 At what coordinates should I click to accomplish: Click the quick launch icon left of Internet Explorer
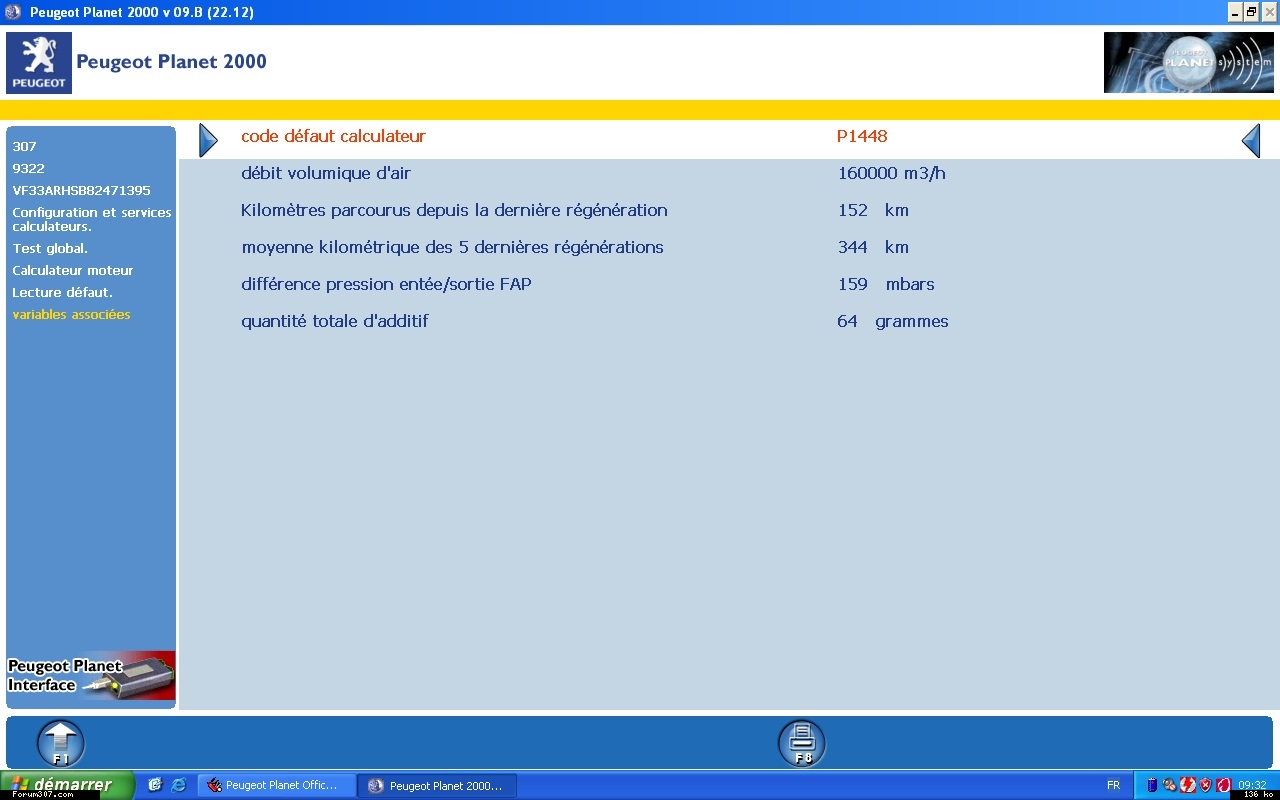[155, 785]
